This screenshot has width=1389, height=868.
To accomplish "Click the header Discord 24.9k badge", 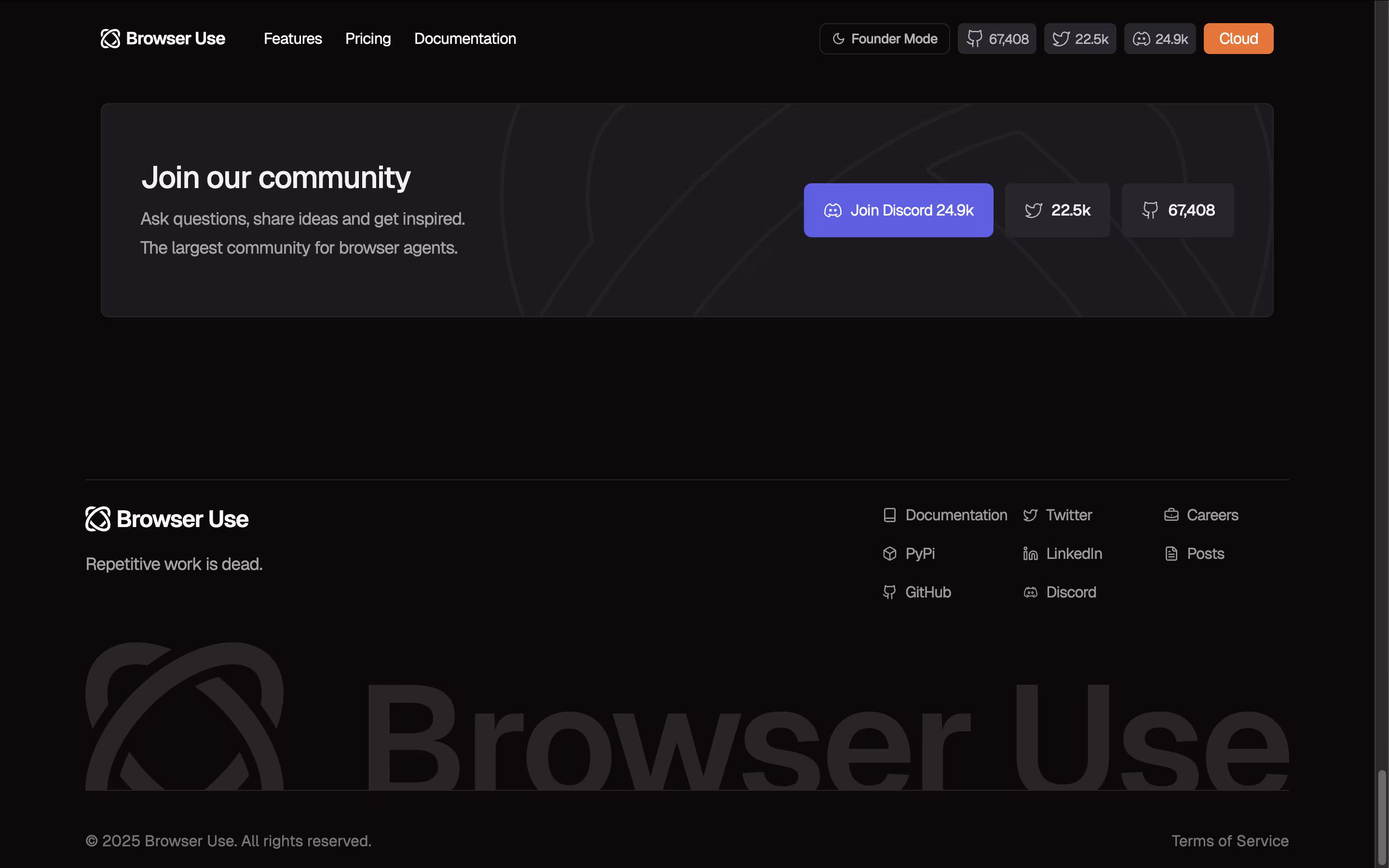I will pos(1160,39).
